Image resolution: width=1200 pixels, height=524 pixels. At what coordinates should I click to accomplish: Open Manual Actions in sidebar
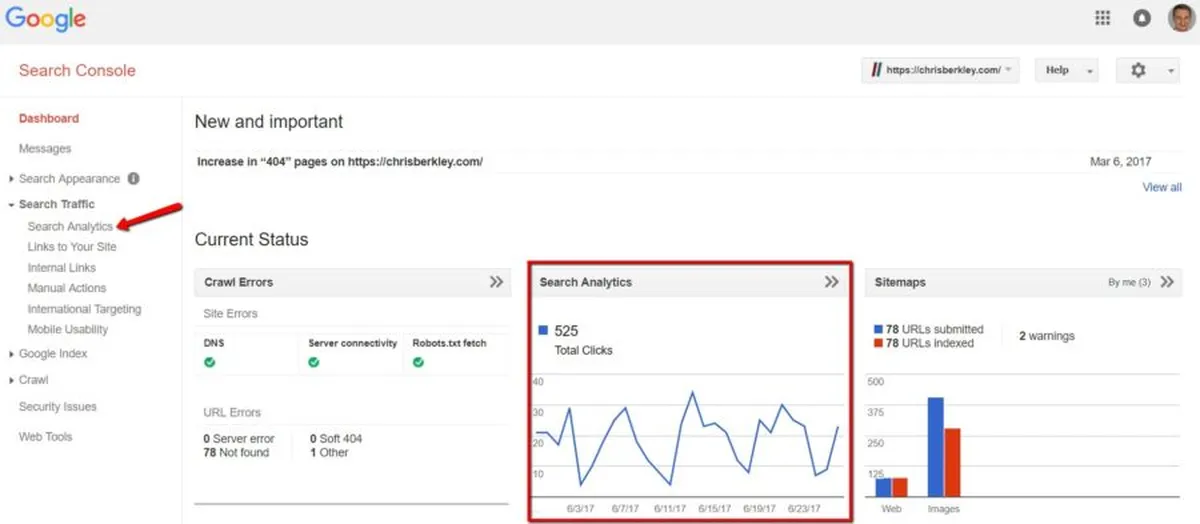[x=67, y=288]
